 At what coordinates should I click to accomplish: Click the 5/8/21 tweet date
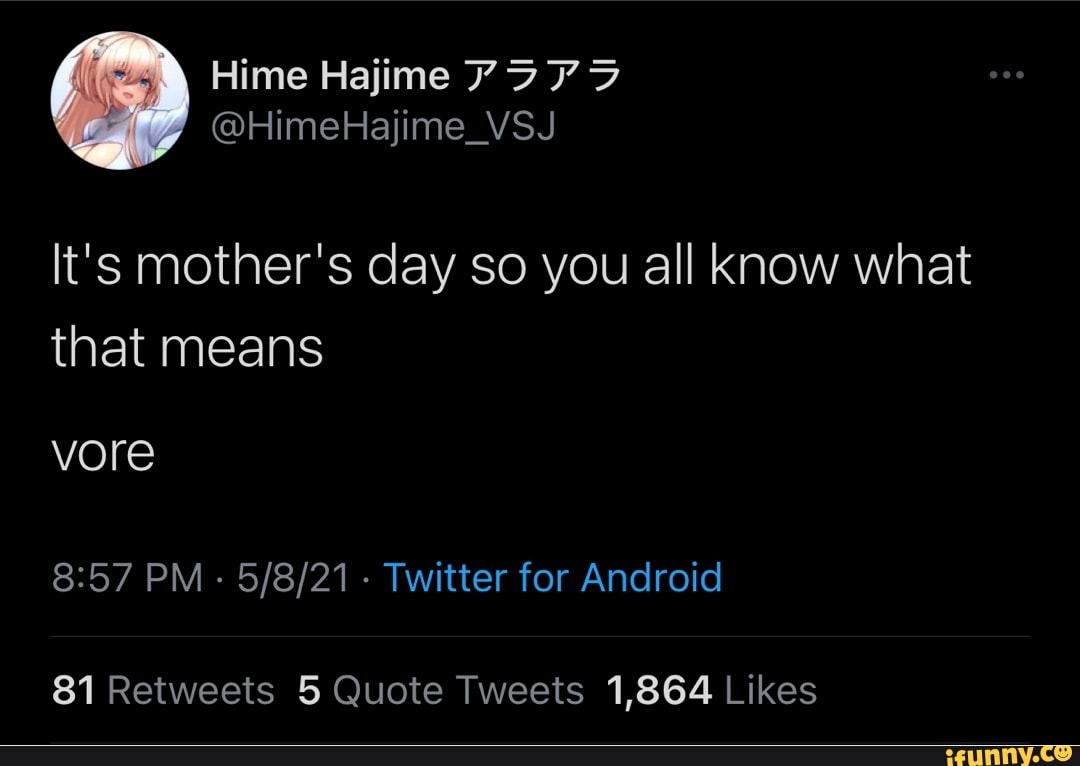(290, 578)
